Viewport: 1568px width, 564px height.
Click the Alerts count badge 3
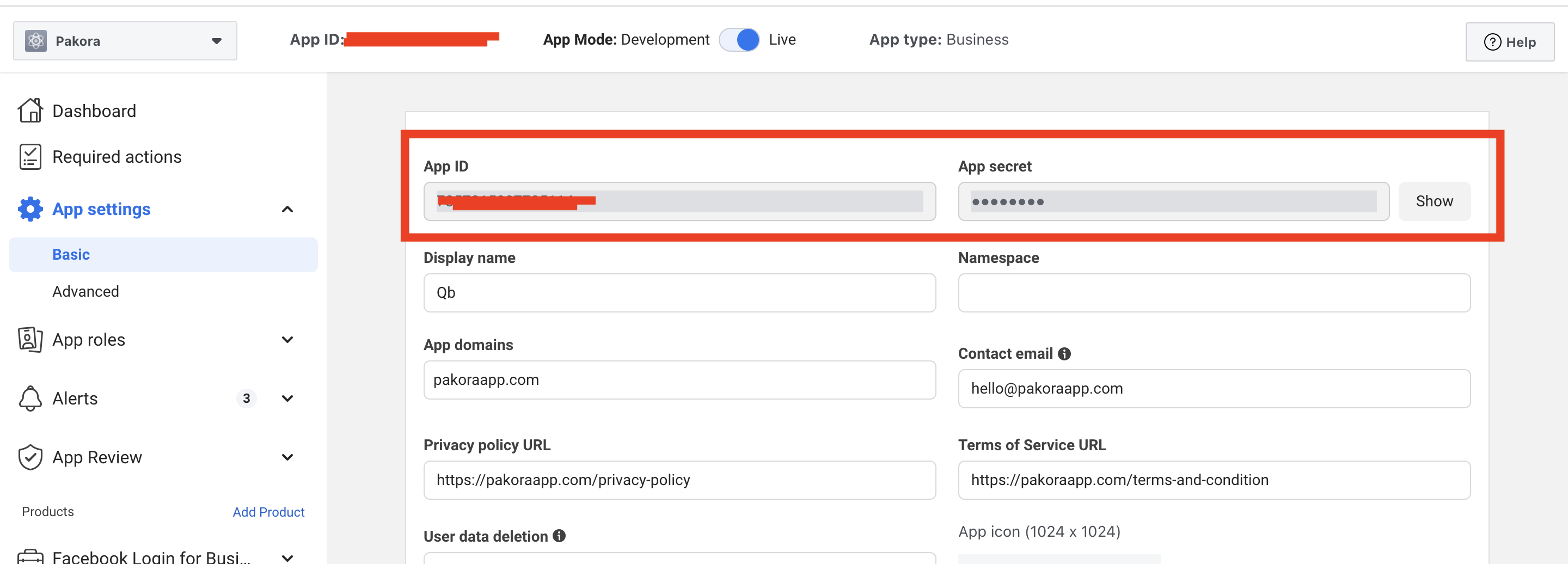pos(247,399)
